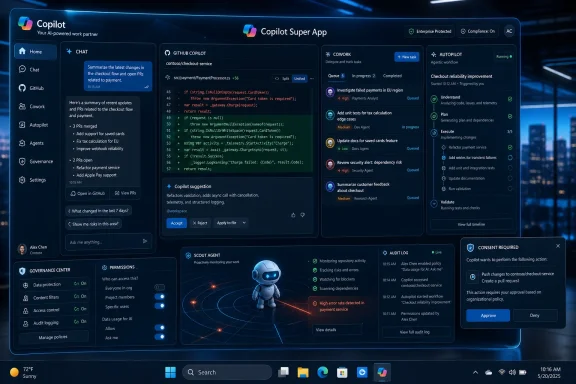Open the GitHub section in sidebar
Screen dimensions: 576x384
click(35, 88)
